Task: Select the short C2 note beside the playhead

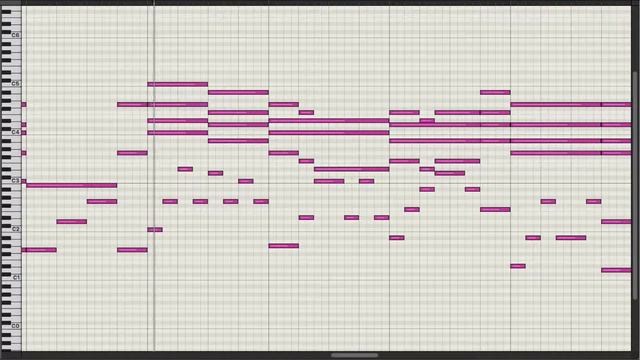Action: click(x=155, y=230)
